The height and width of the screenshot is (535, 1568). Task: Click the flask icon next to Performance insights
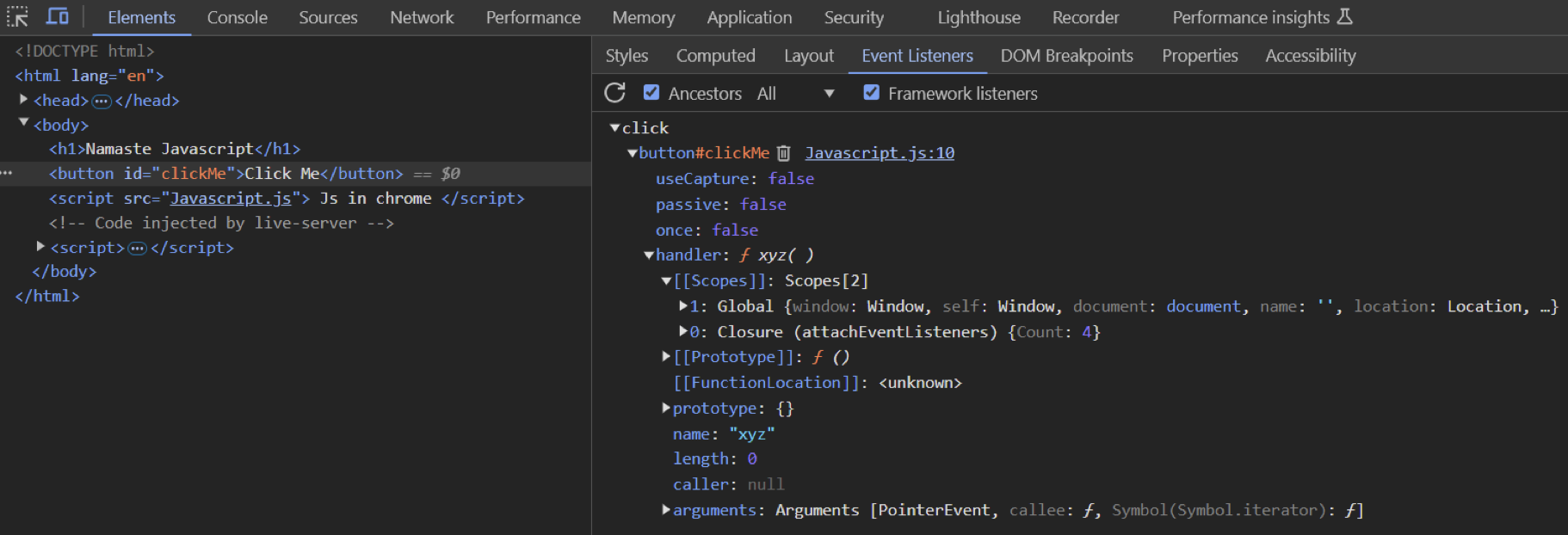pos(1345,16)
